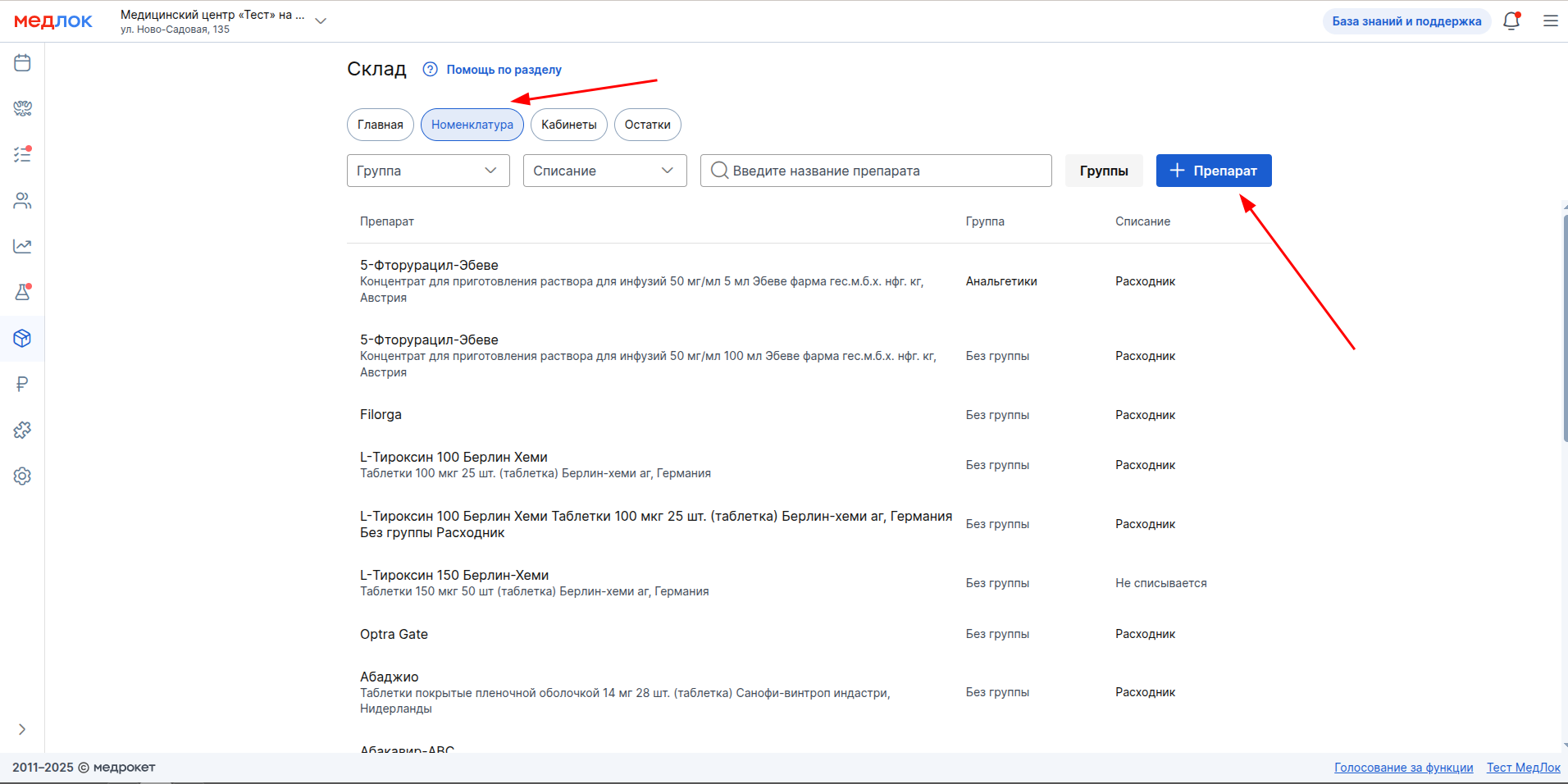Open the calendar icon in sidebar

(22, 62)
